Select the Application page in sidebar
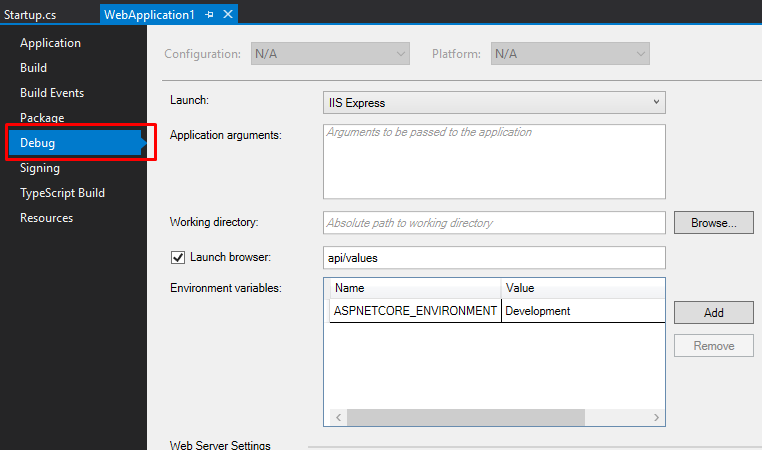This screenshot has width=762, height=450. pos(50,43)
